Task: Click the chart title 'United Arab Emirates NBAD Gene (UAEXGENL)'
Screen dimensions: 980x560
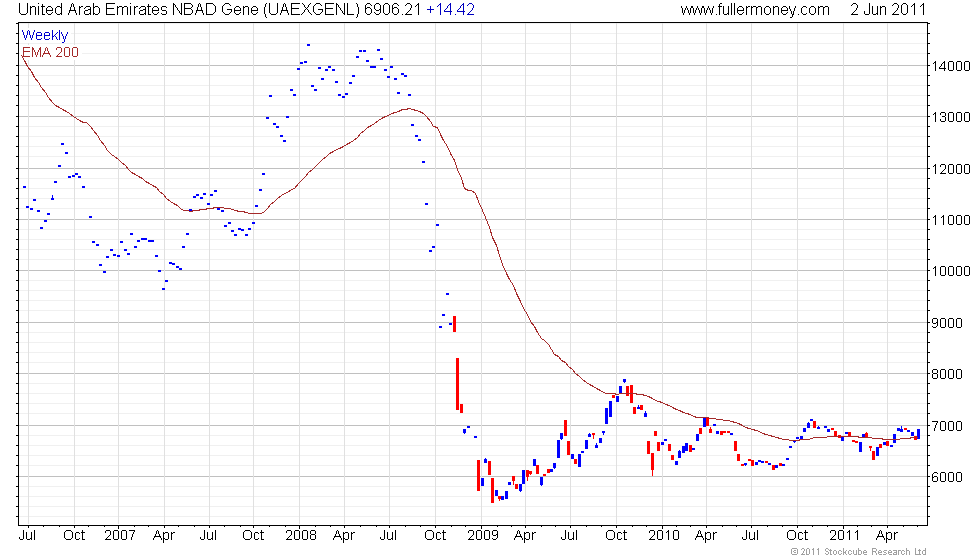Action: (189, 10)
